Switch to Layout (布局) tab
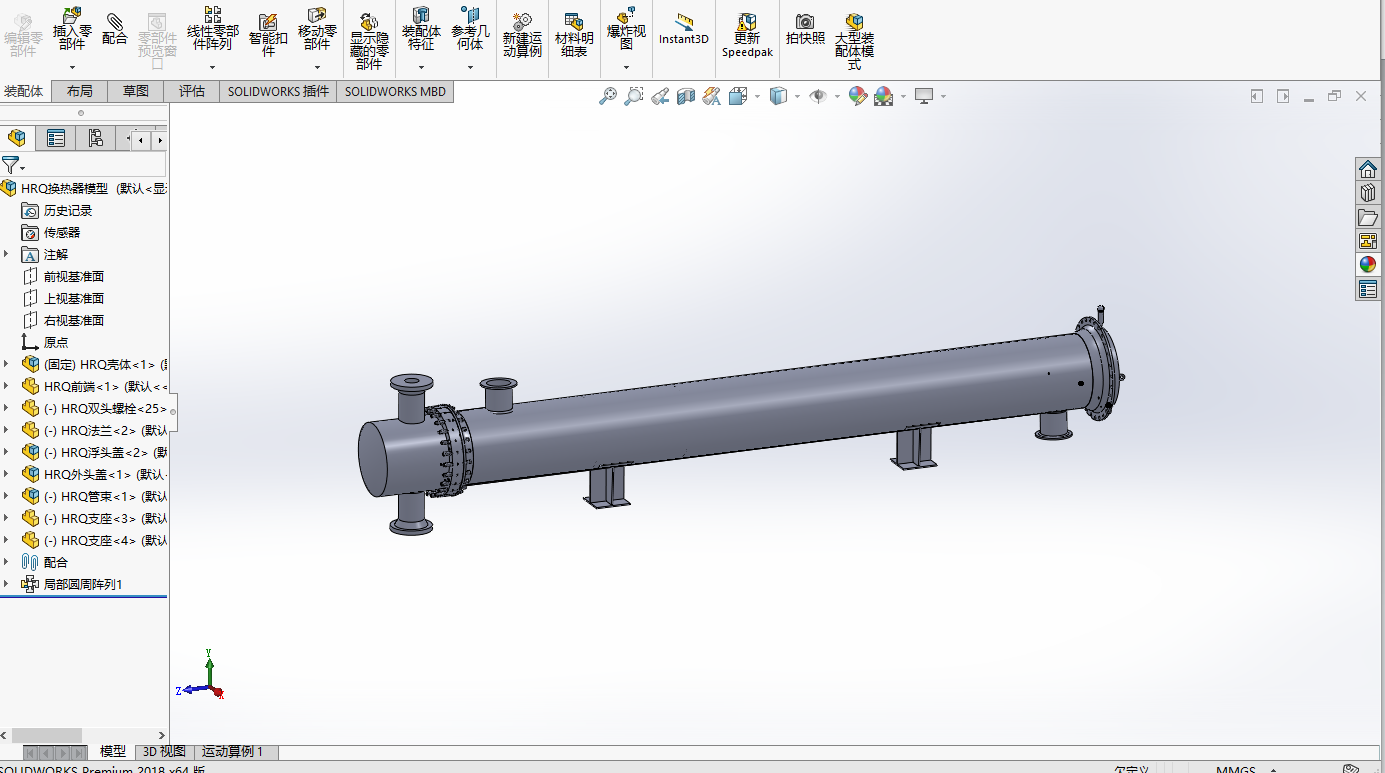 [x=80, y=91]
